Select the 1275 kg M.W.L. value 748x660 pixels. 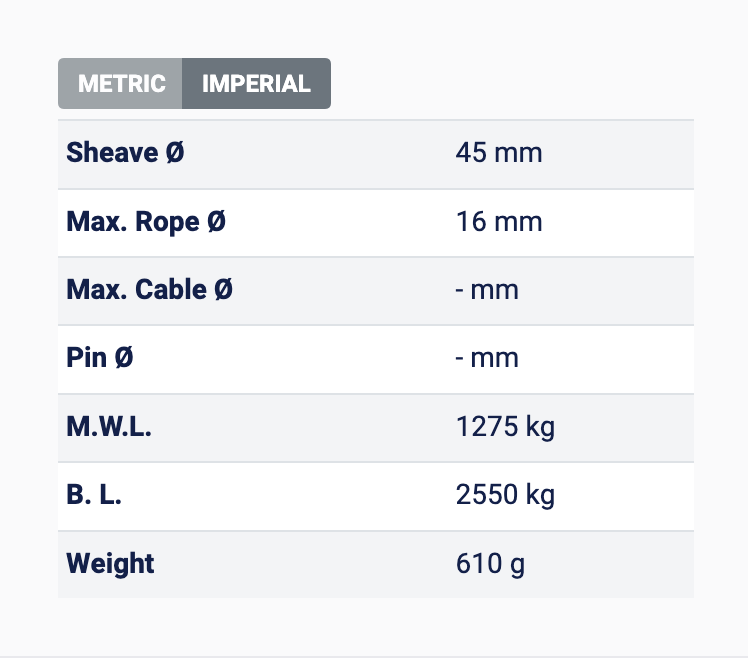pyautogui.click(x=505, y=427)
